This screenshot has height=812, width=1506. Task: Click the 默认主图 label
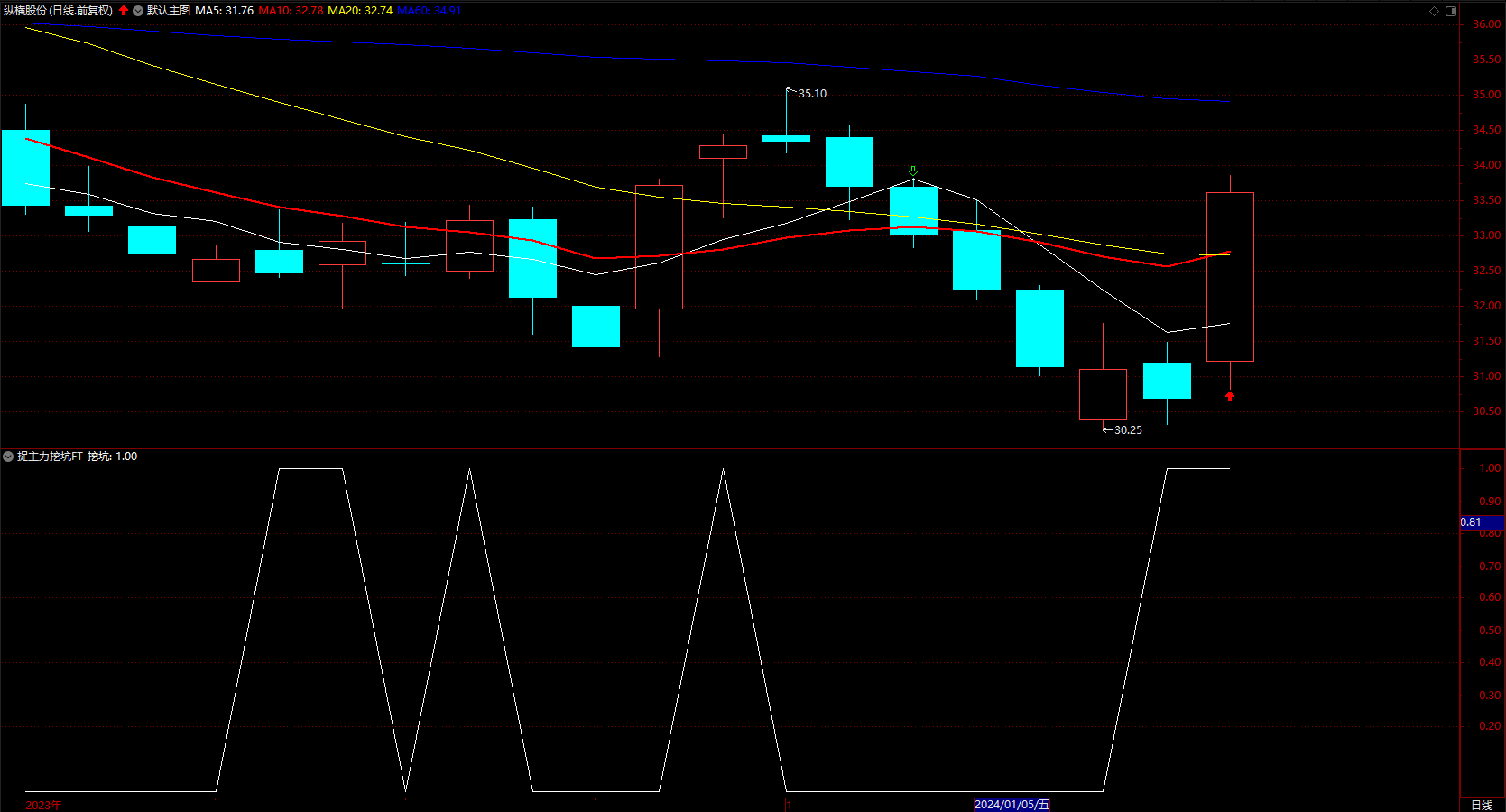point(169,11)
